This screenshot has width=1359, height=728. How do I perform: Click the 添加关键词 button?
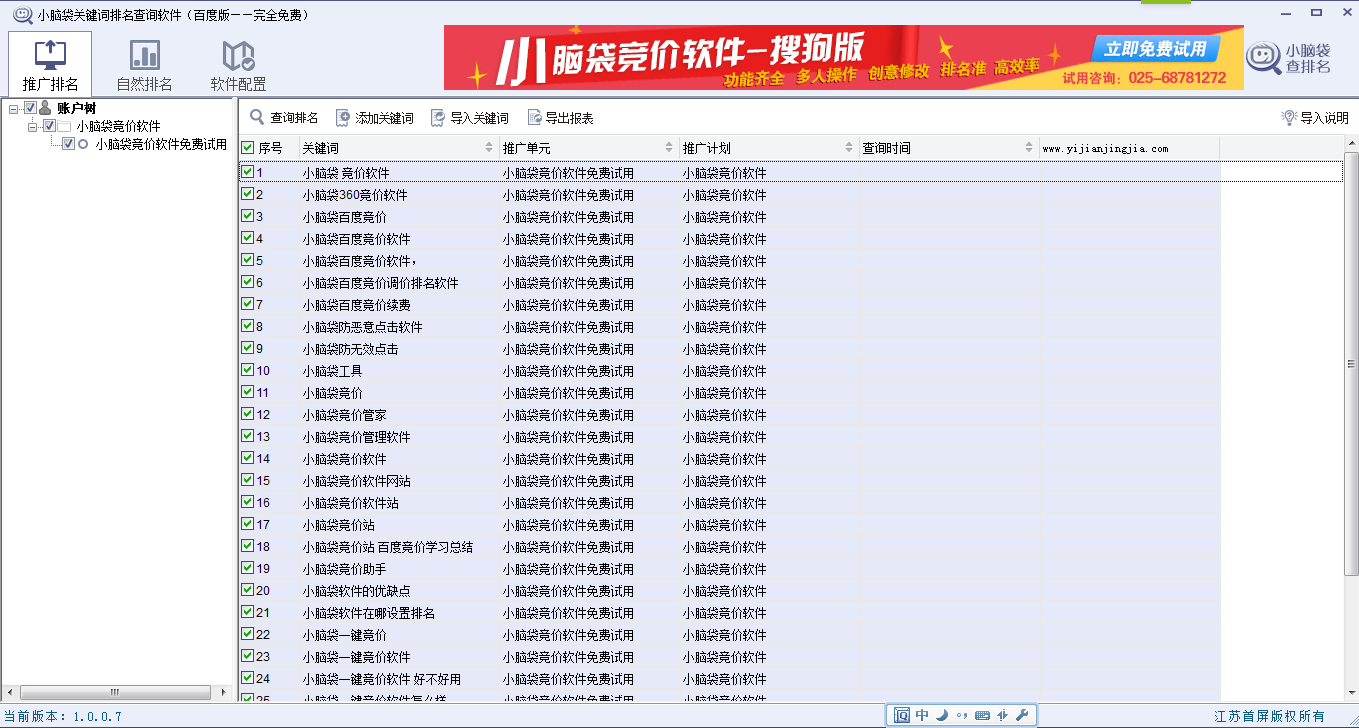[375, 118]
